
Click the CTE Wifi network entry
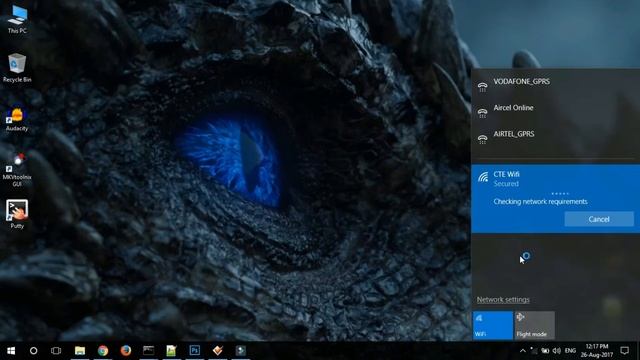pos(556,198)
